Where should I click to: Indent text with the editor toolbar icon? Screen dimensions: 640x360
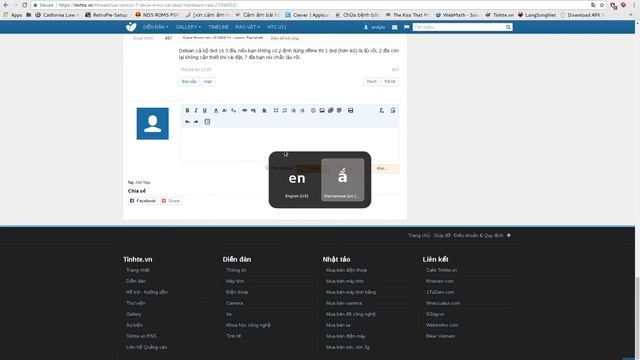click(302, 110)
